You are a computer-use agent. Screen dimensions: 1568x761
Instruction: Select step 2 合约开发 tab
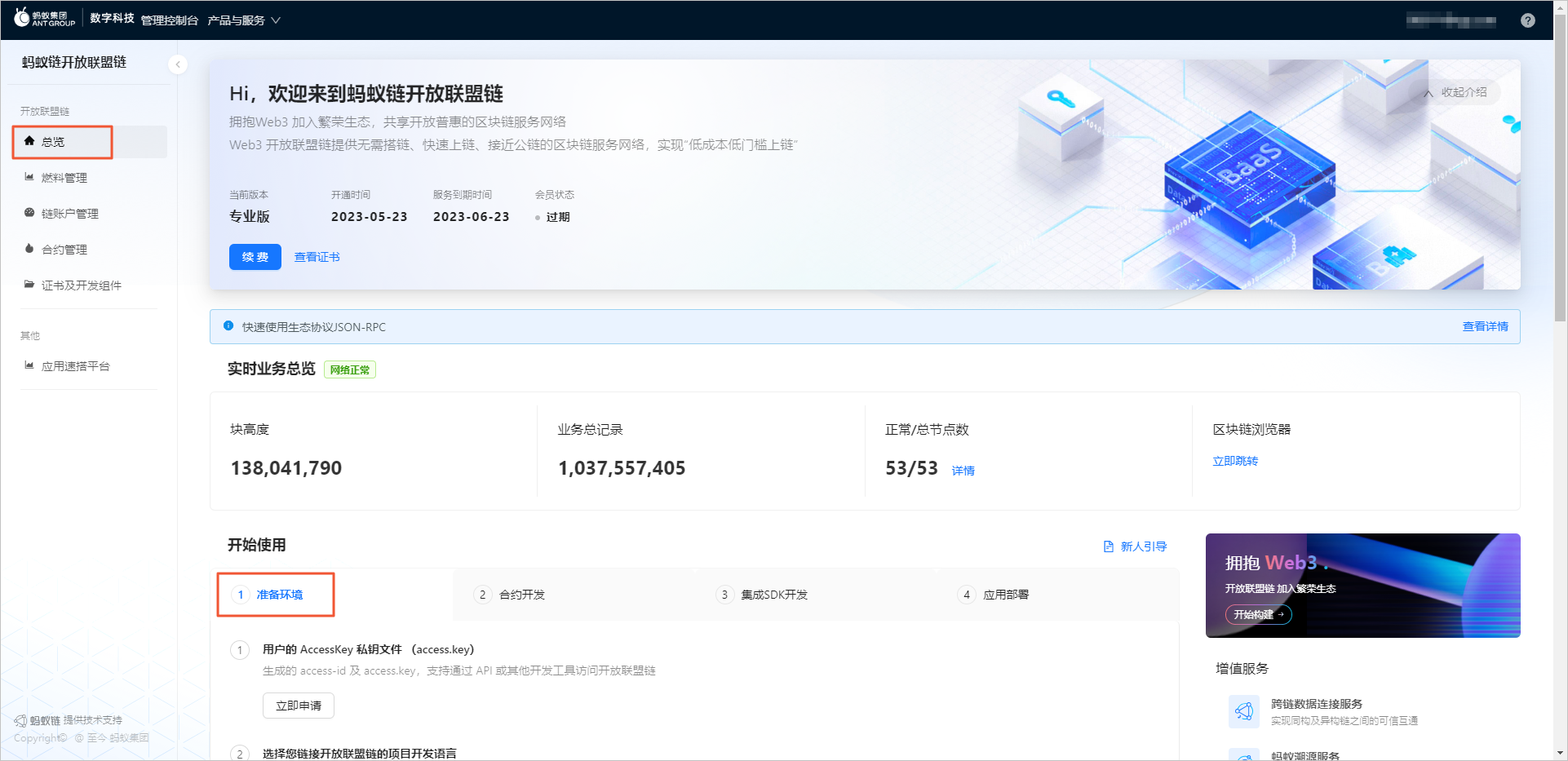coord(510,595)
